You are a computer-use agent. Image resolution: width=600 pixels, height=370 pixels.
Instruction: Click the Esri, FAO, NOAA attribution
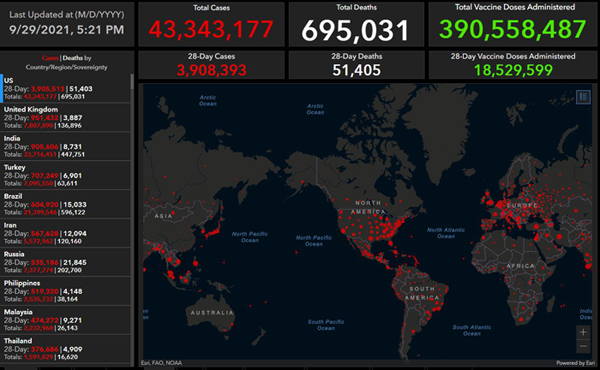pos(161,363)
